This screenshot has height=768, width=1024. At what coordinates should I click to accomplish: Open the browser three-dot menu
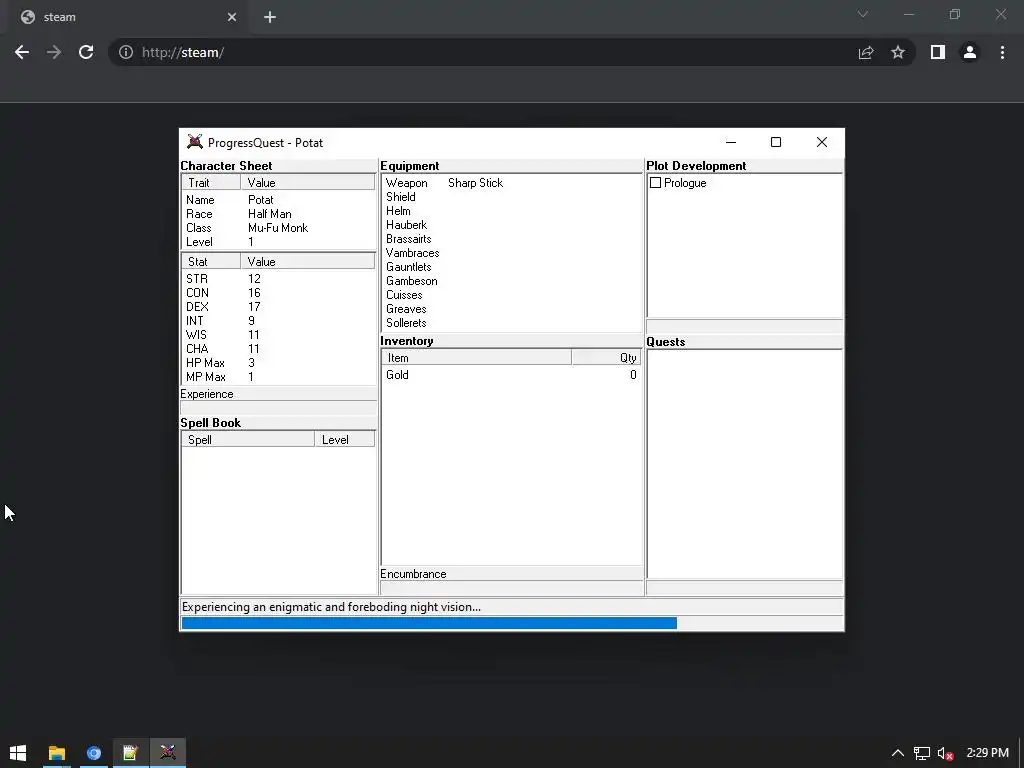coord(1002,52)
